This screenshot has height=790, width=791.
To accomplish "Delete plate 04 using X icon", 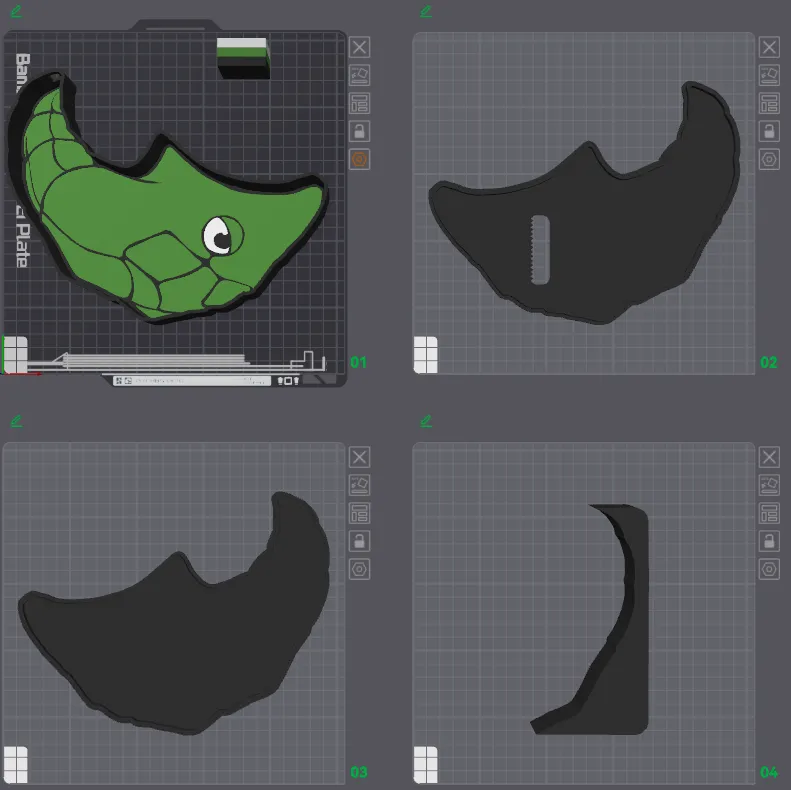I will (769, 457).
